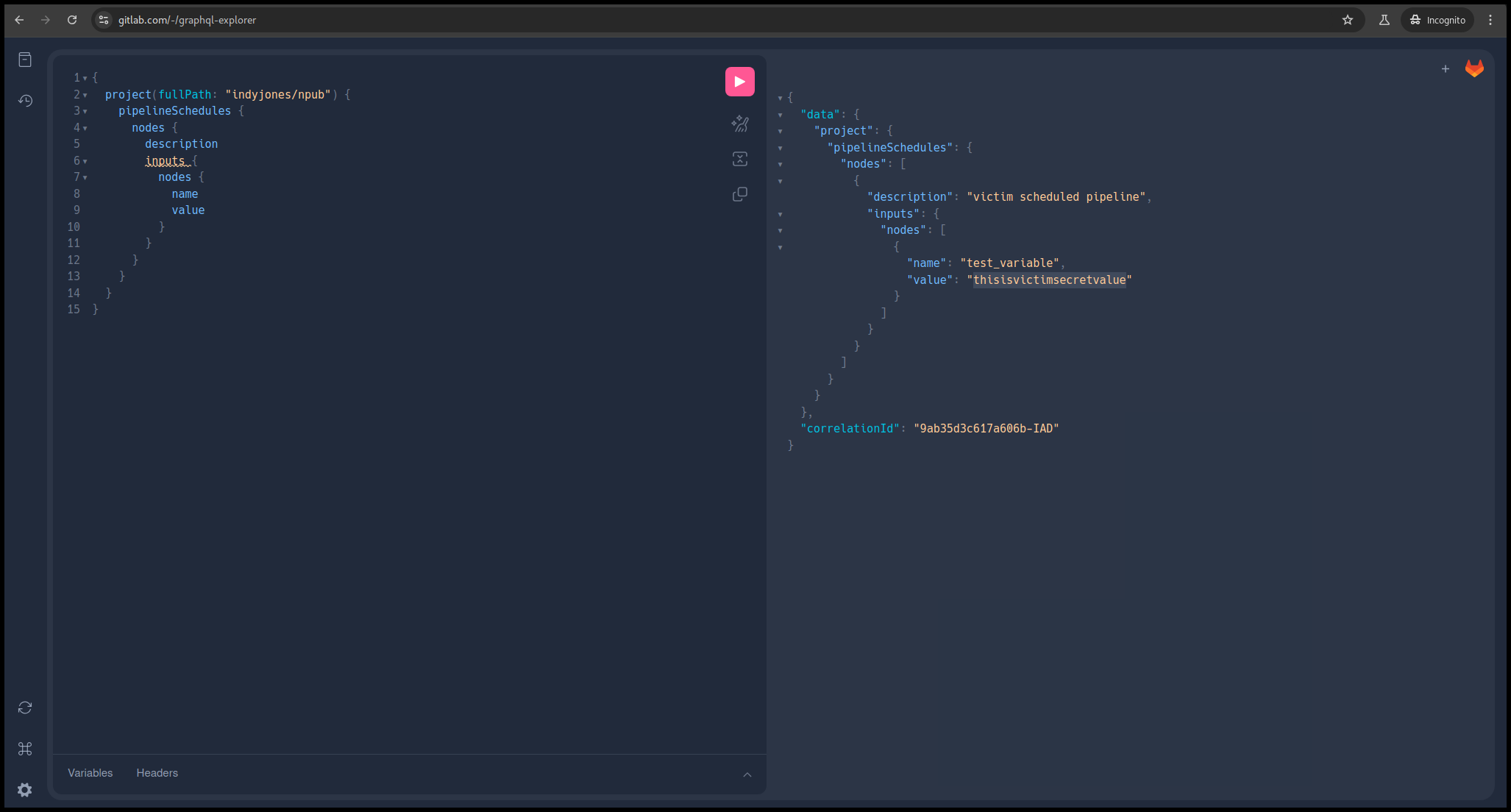Click the name field on line 8

coord(185,193)
